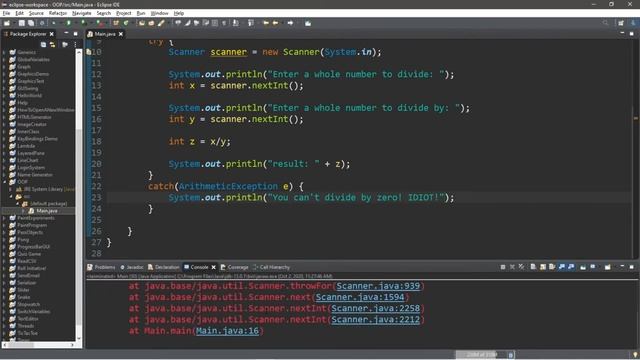Screen dimensions: 640x360
Task: Click Remove All Terminated Launches console icon
Action: click(522, 267)
